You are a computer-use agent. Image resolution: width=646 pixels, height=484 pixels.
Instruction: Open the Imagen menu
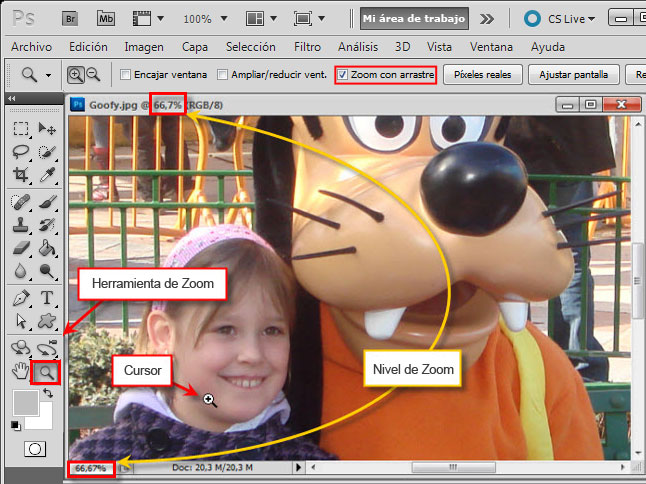(144, 47)
